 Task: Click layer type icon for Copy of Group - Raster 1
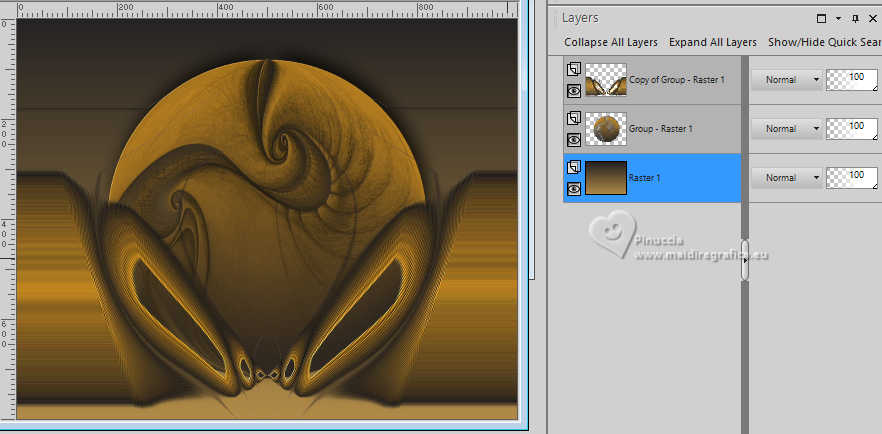click(574, 69)
